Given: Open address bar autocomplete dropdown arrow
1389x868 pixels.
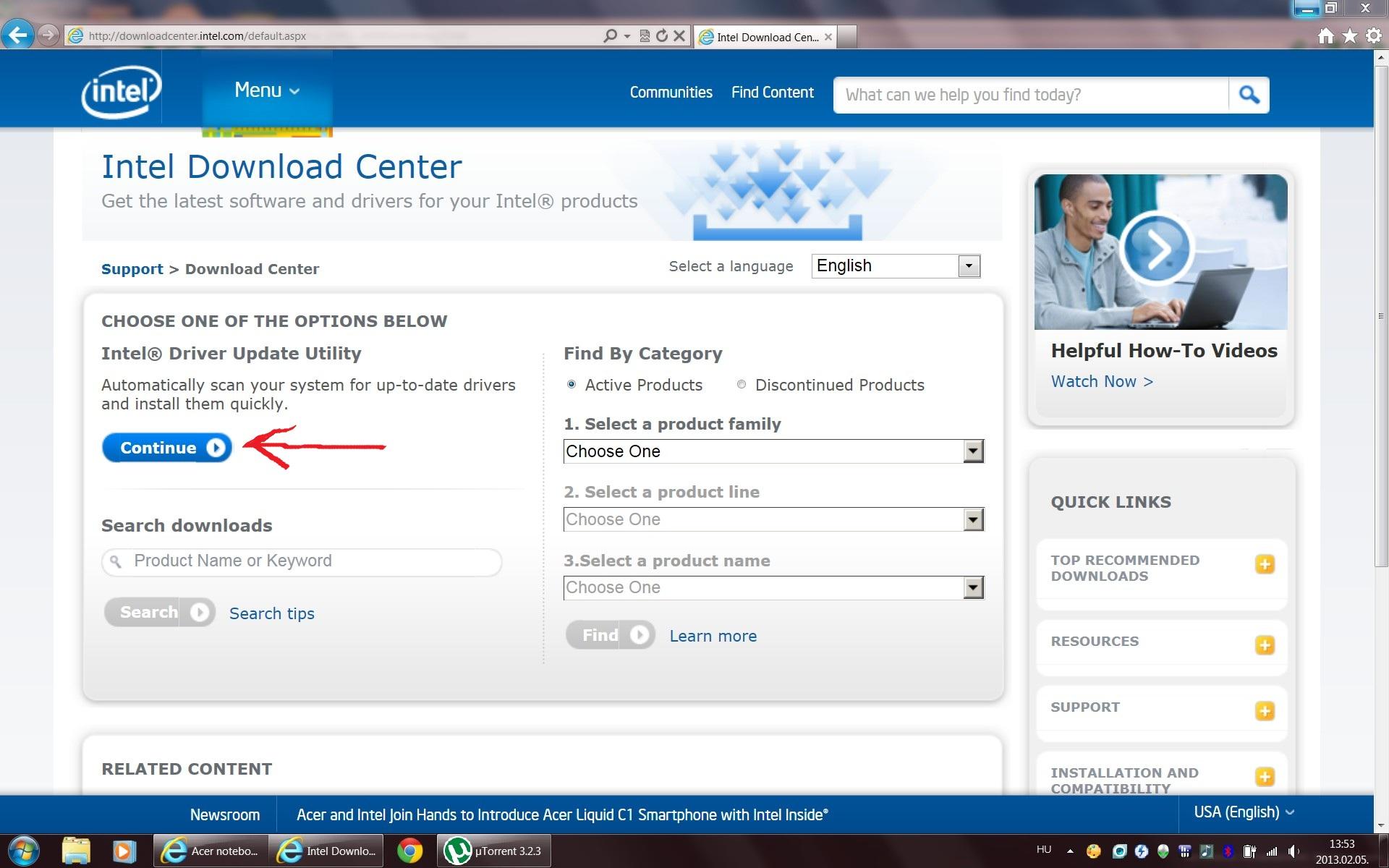Looking at the screenshot, I should [627, 35].
